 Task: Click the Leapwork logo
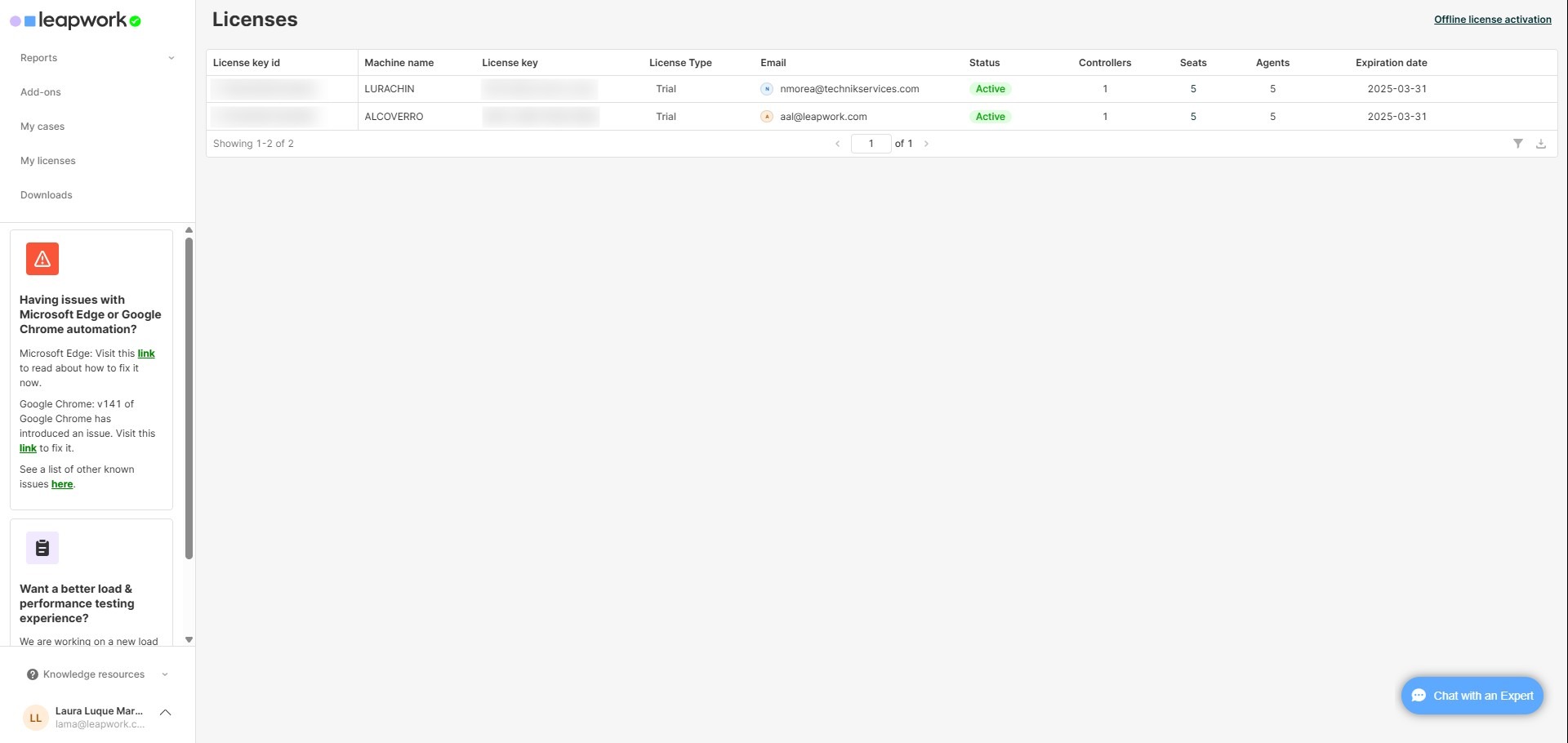(x=75, y=20)
